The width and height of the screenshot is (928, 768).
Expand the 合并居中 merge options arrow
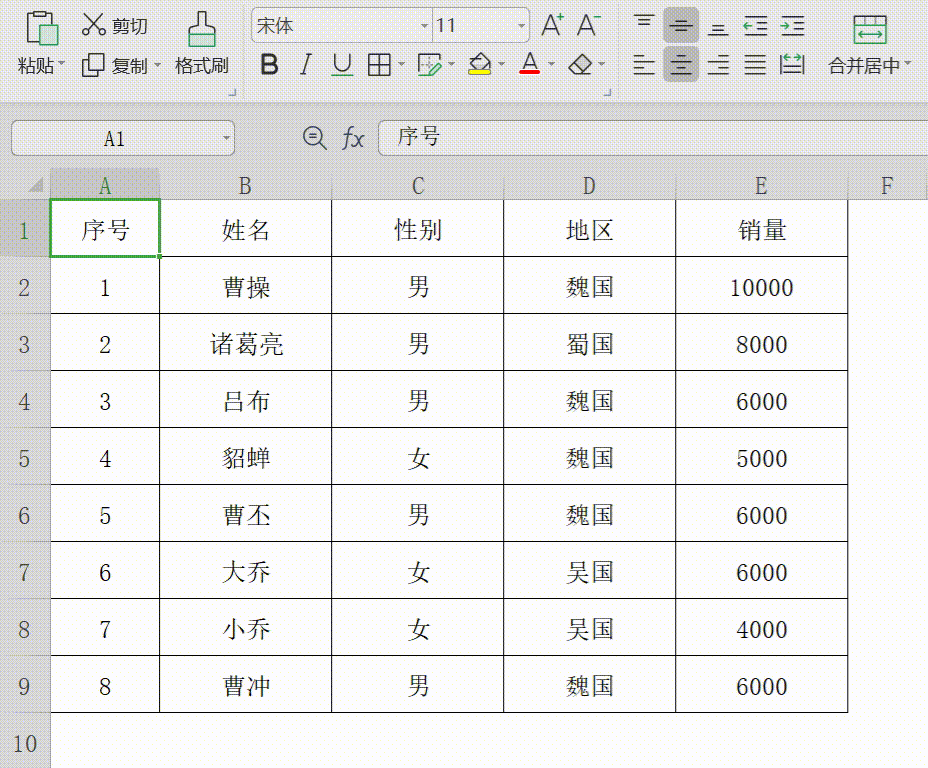(906, 64)
